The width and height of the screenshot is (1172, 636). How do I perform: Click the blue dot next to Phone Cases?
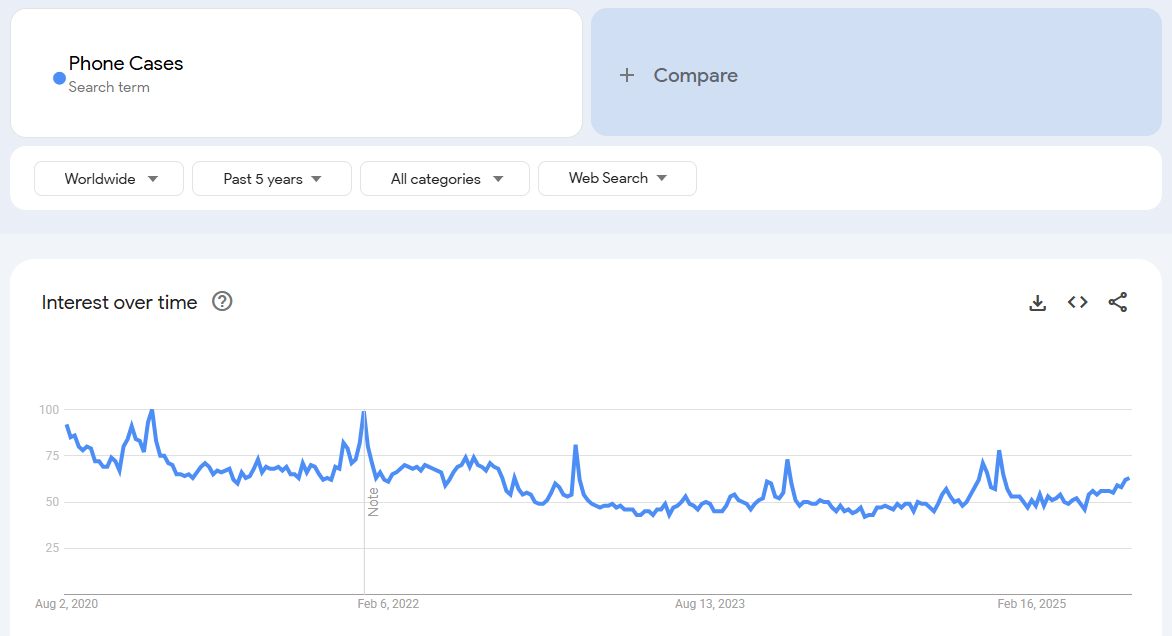coord(59,78)
